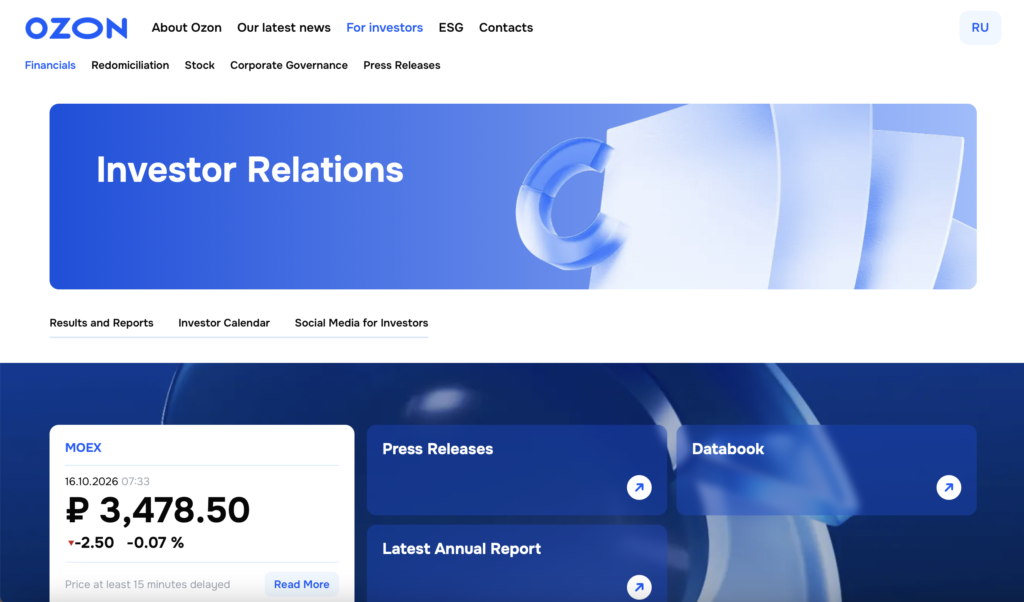Open the Social Media for Investors tab
Screen dimensions: 1024x602
361,323
